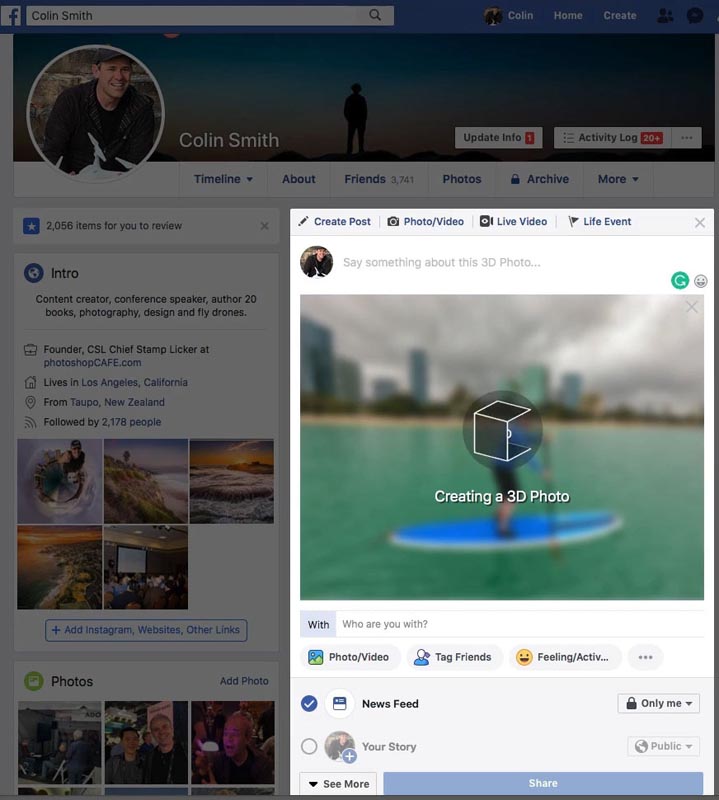Click the Photo/Video pill button

click(x=350, y=657)
